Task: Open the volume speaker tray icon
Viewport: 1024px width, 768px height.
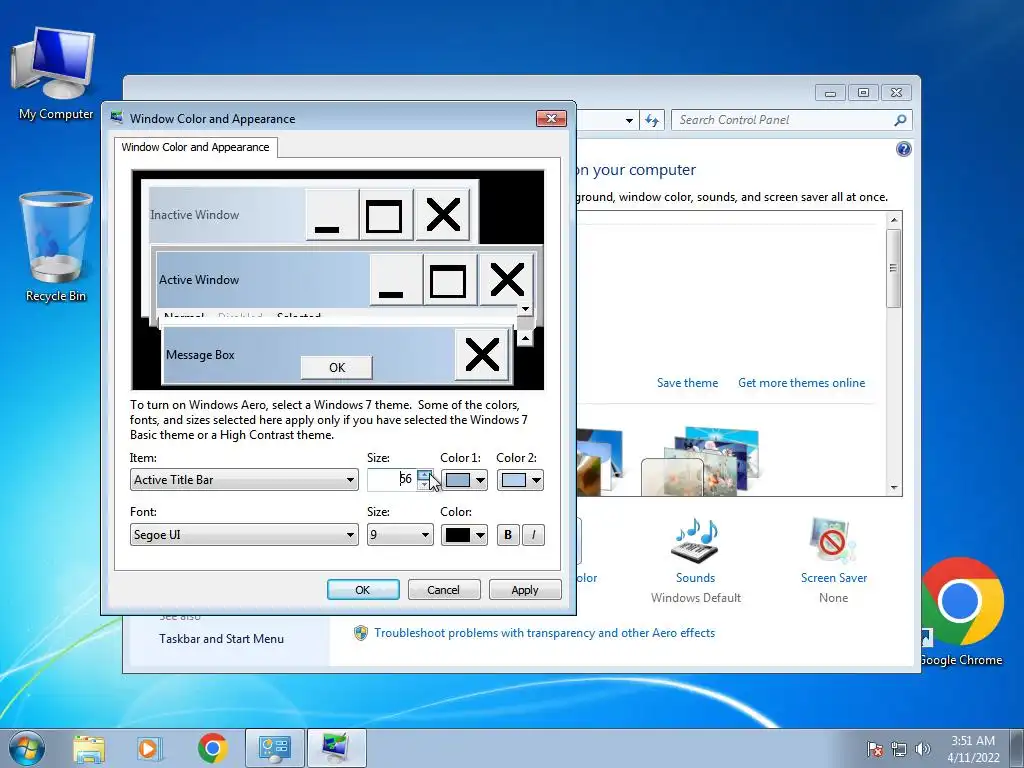Action: point(923,749)
